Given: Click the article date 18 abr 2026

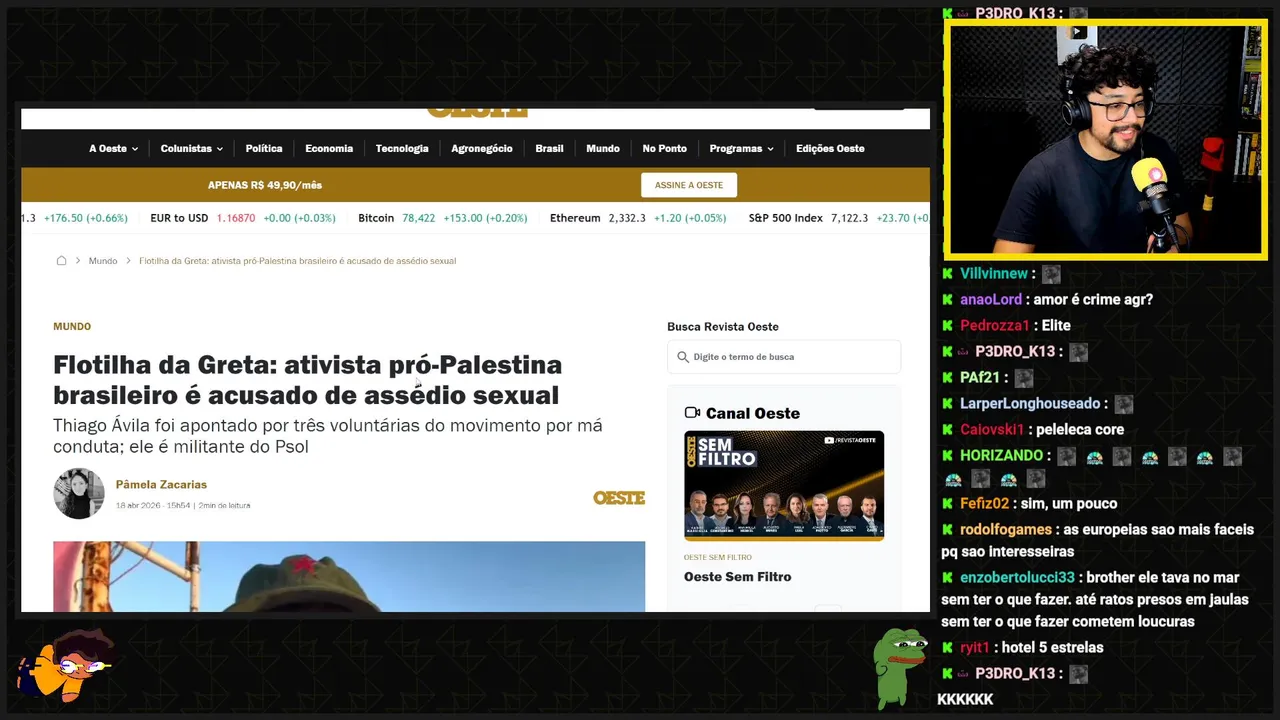Looking at the screenshot, I should [139, 506].
